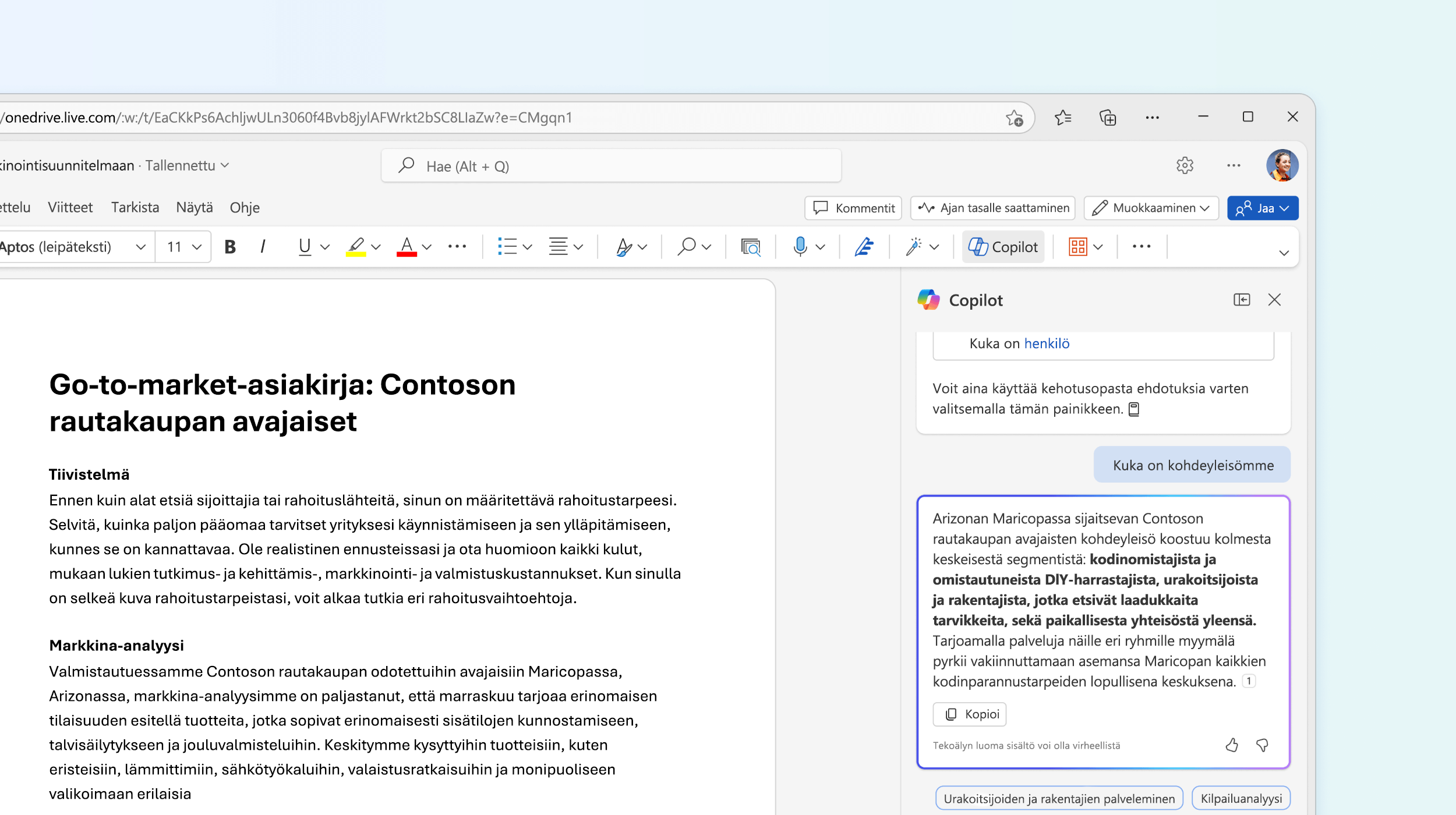Click the Jaa share button
Screen dimensions: 1456x815
point(1263,208)
